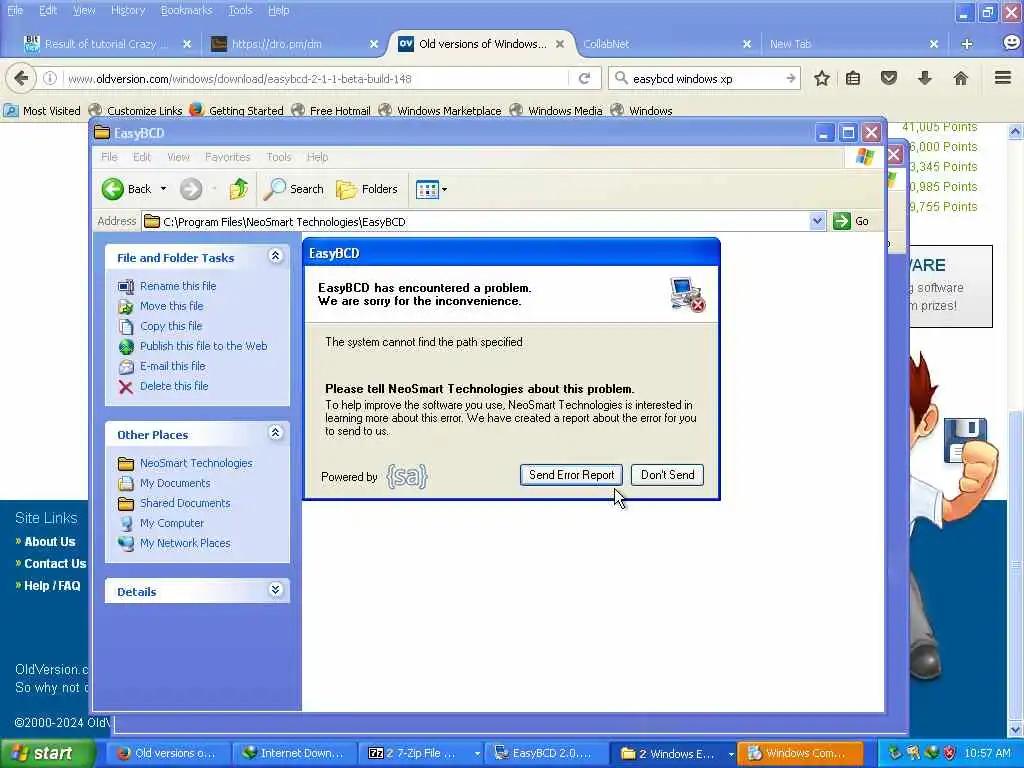The height and width of the screenshot is (768, 1024).
Task: Switch to Result of tutorial Crazy tab
Action: (x=107, y=44)
